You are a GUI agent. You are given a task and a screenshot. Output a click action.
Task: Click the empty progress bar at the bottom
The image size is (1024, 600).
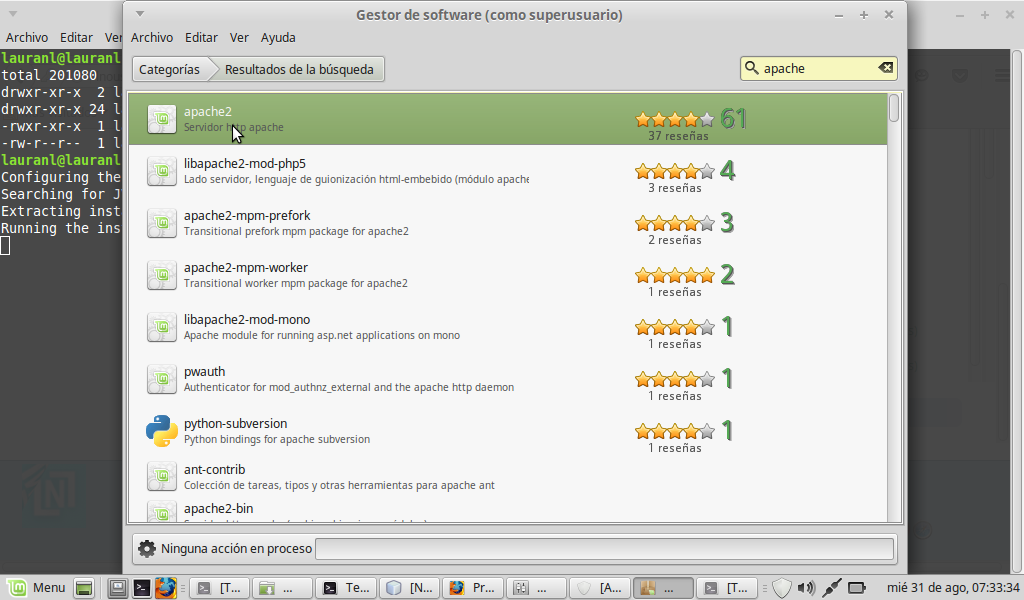[604, 549]
